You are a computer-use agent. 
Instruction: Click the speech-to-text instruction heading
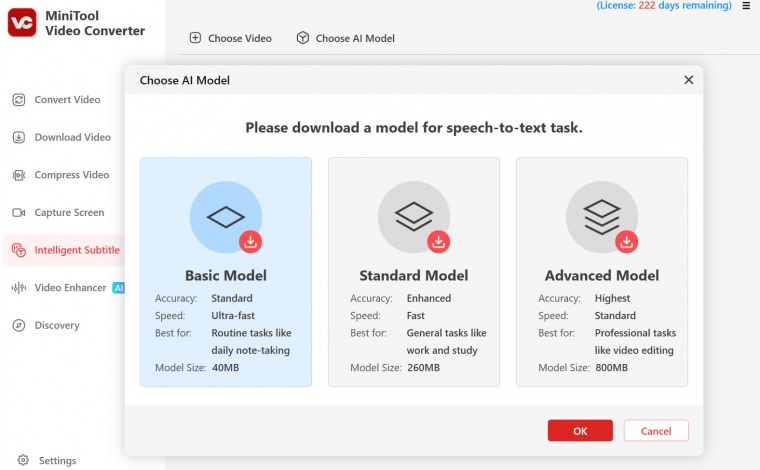coord(414,128)
